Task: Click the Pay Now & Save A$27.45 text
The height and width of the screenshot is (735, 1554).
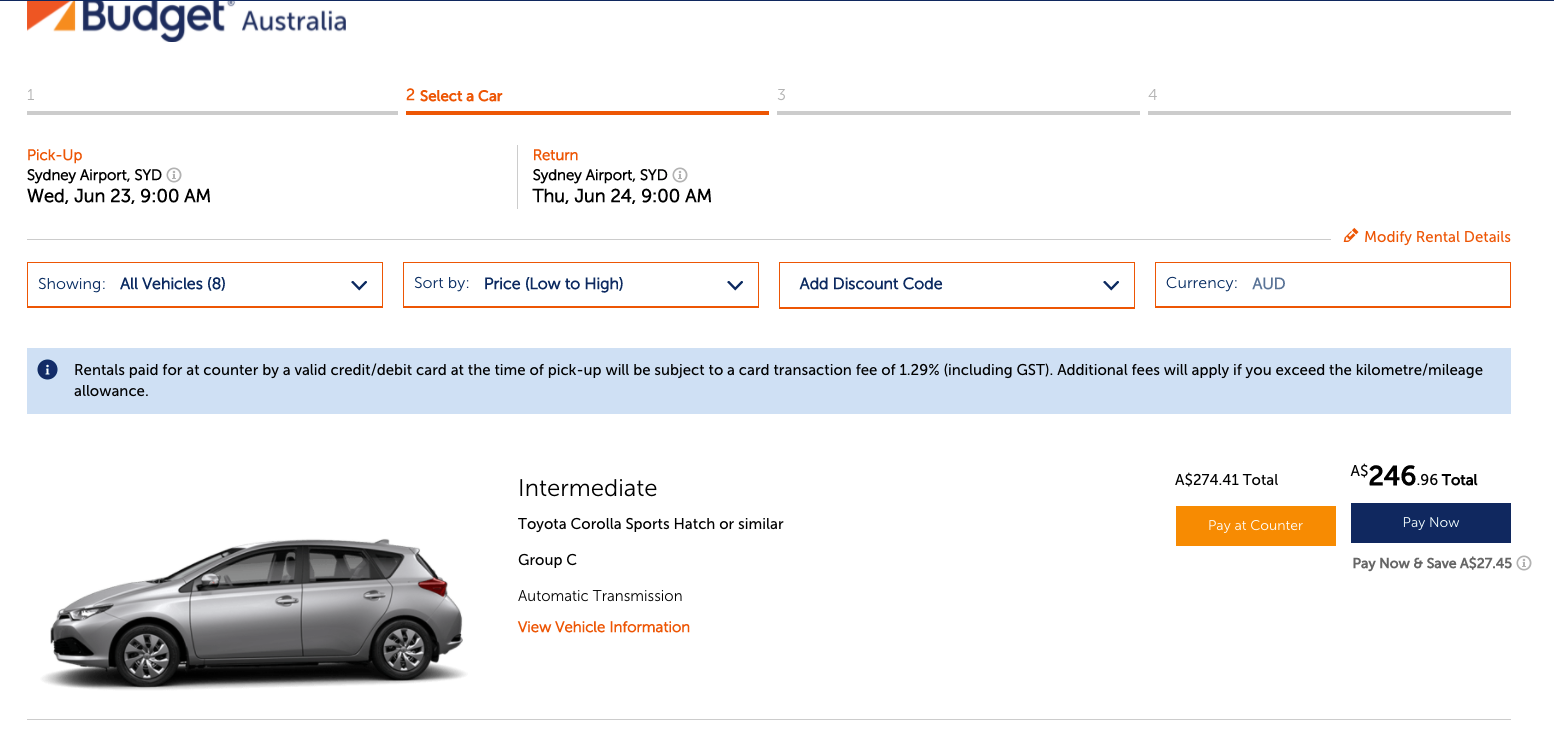Action: (x=1432, y=563)
